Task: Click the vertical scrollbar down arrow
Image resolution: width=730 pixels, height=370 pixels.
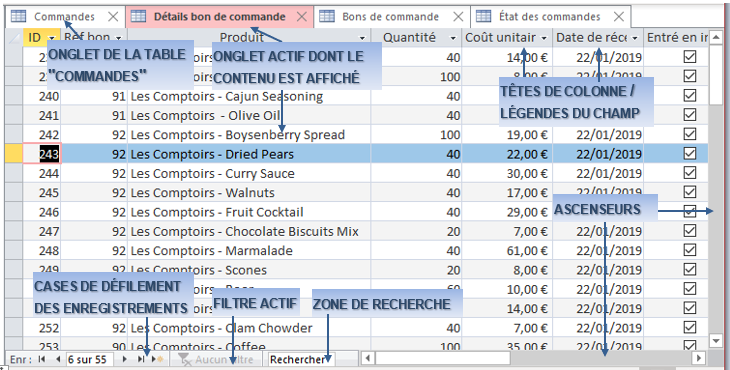Action: tap(716, 341)
